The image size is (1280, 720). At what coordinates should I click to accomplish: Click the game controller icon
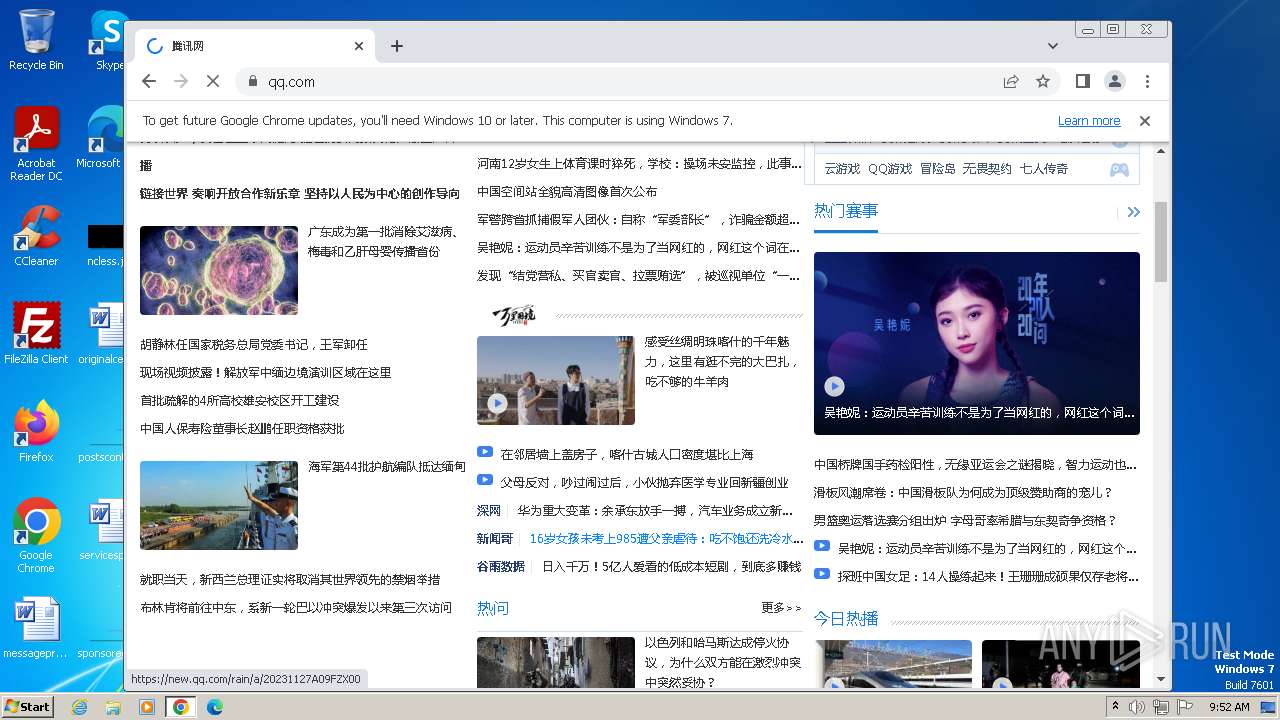pos(1119,169)
